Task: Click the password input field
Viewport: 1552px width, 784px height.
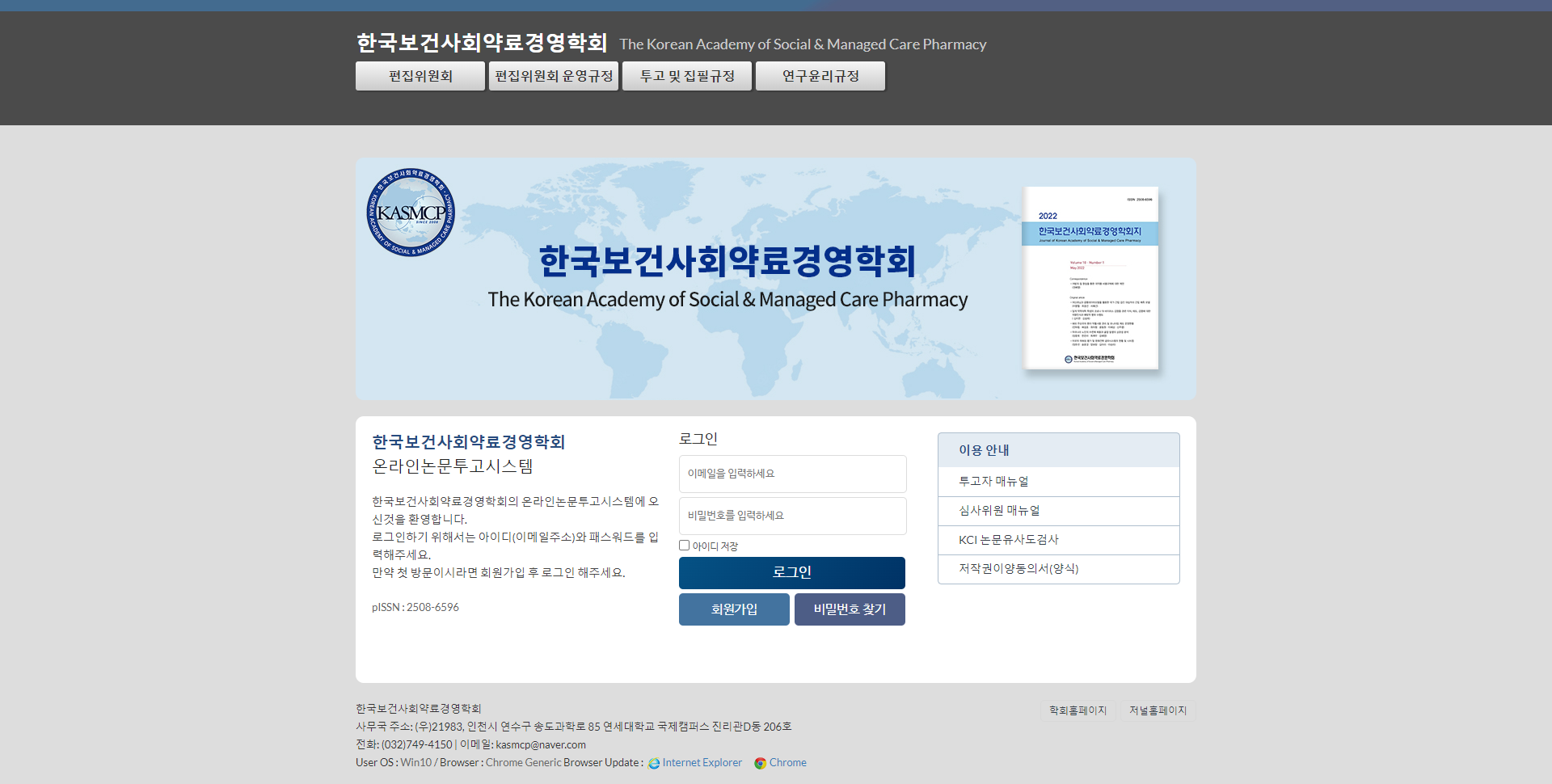Action: pyautogui.click(x=792, y=516)
